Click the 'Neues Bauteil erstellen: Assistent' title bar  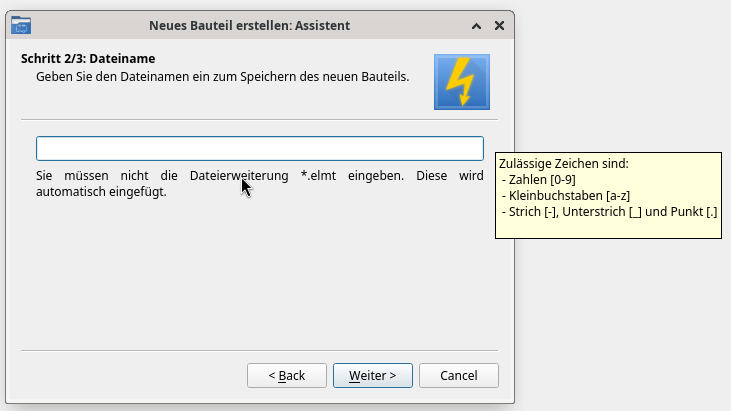248,24
